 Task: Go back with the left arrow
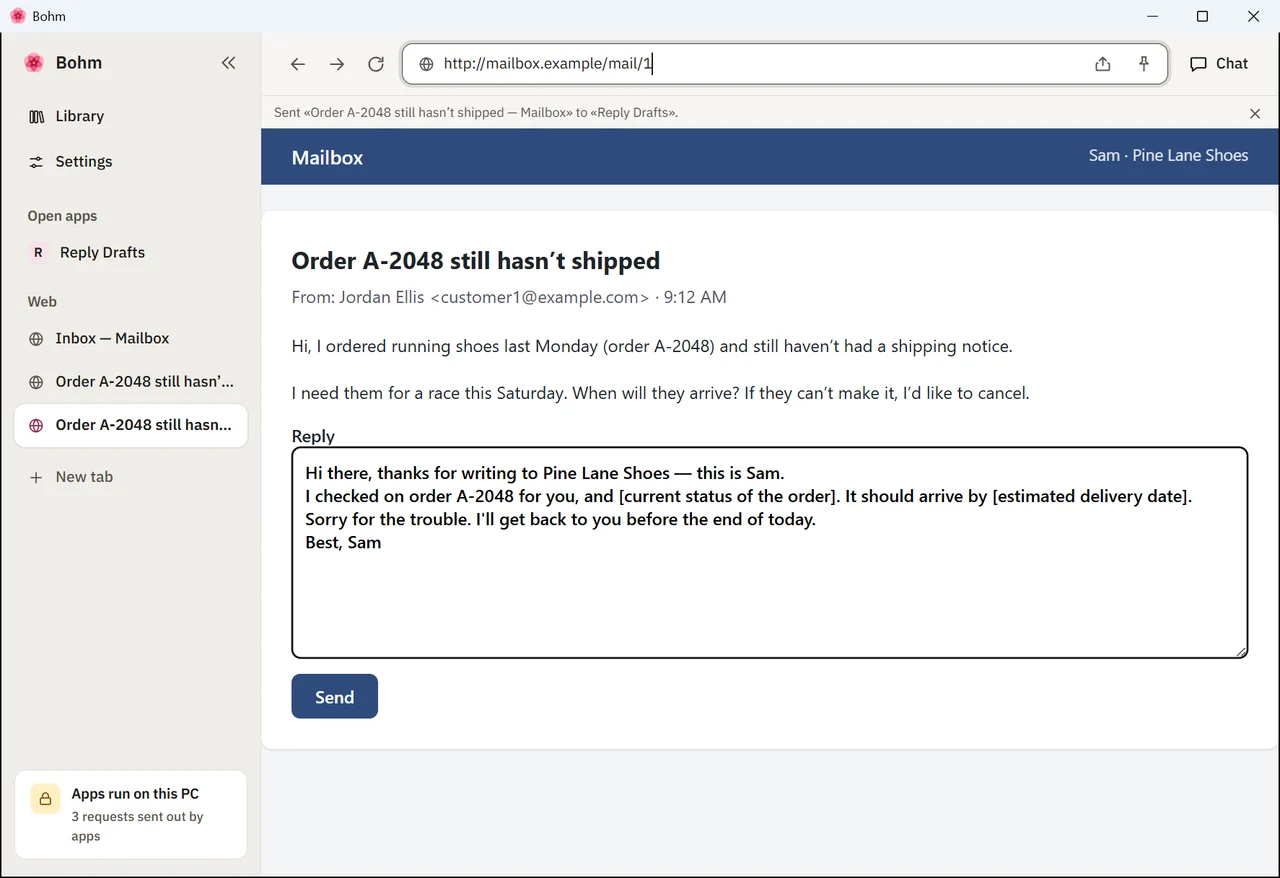tap(298, 64)
